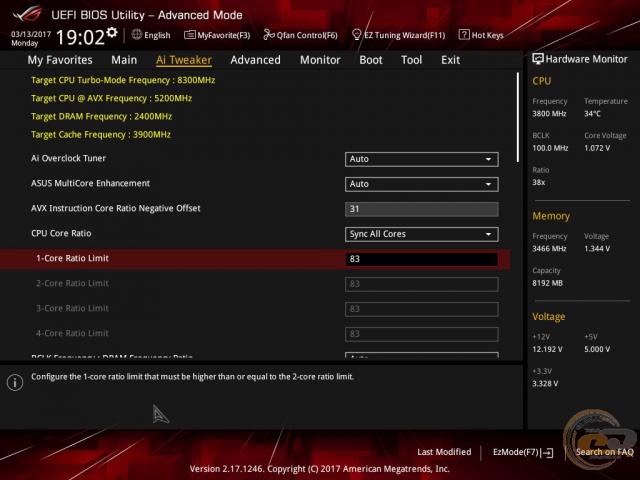640x480 pixels.
Task: Click the 3.328 V reading
Action: [545, 384]
